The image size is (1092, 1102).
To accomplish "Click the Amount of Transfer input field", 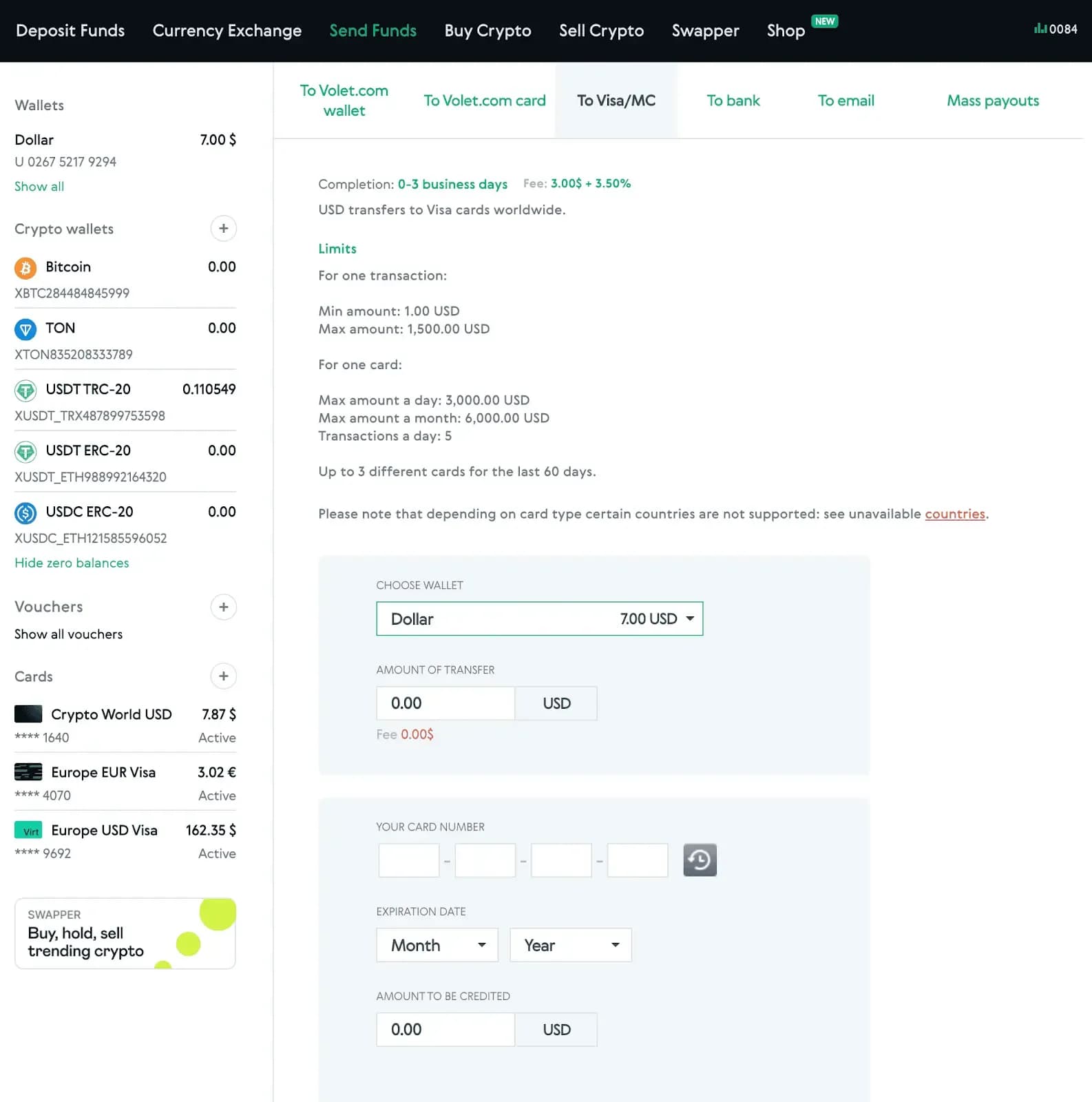I will 445,703.
